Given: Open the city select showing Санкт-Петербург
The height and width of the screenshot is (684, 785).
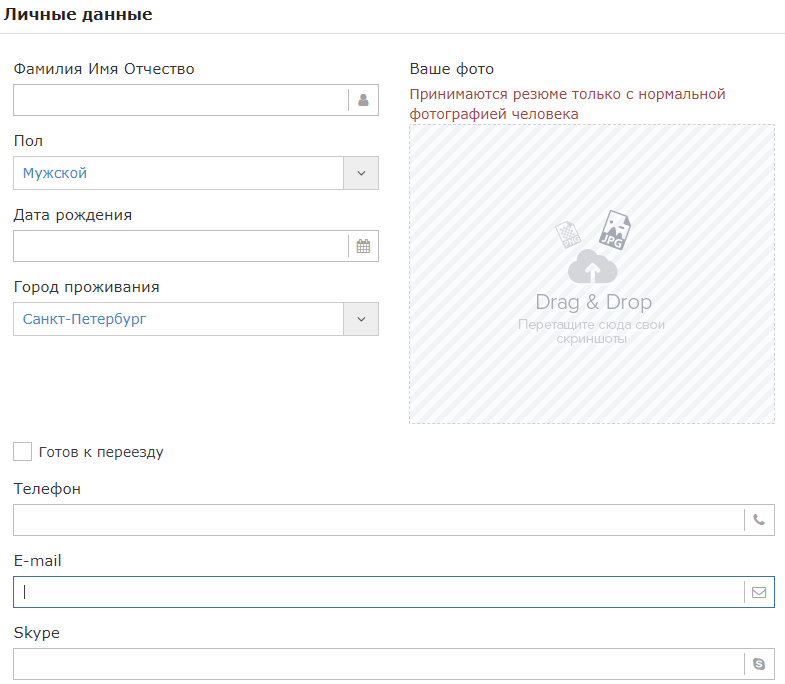Looking at the screenshot, I should click(x=196, y=319).
